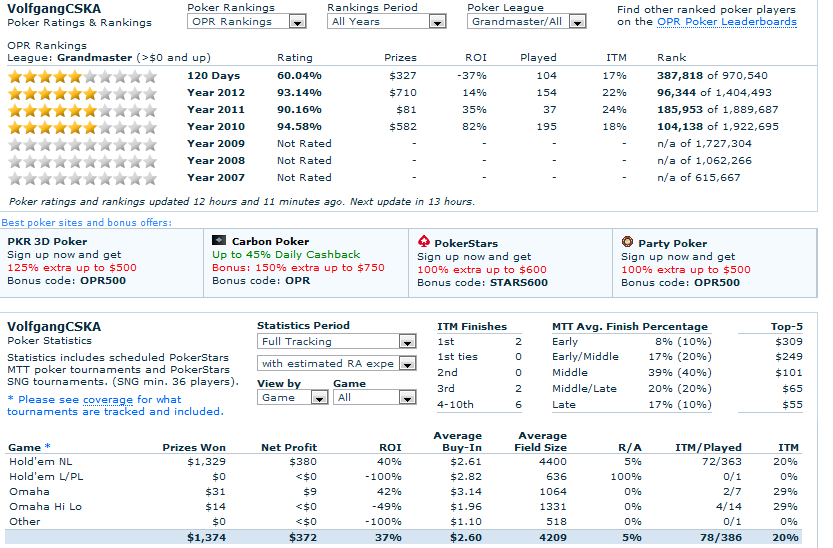Click the Top-5 first prize value $309
The width and height of the screenshot is (833, 548).
789,341
